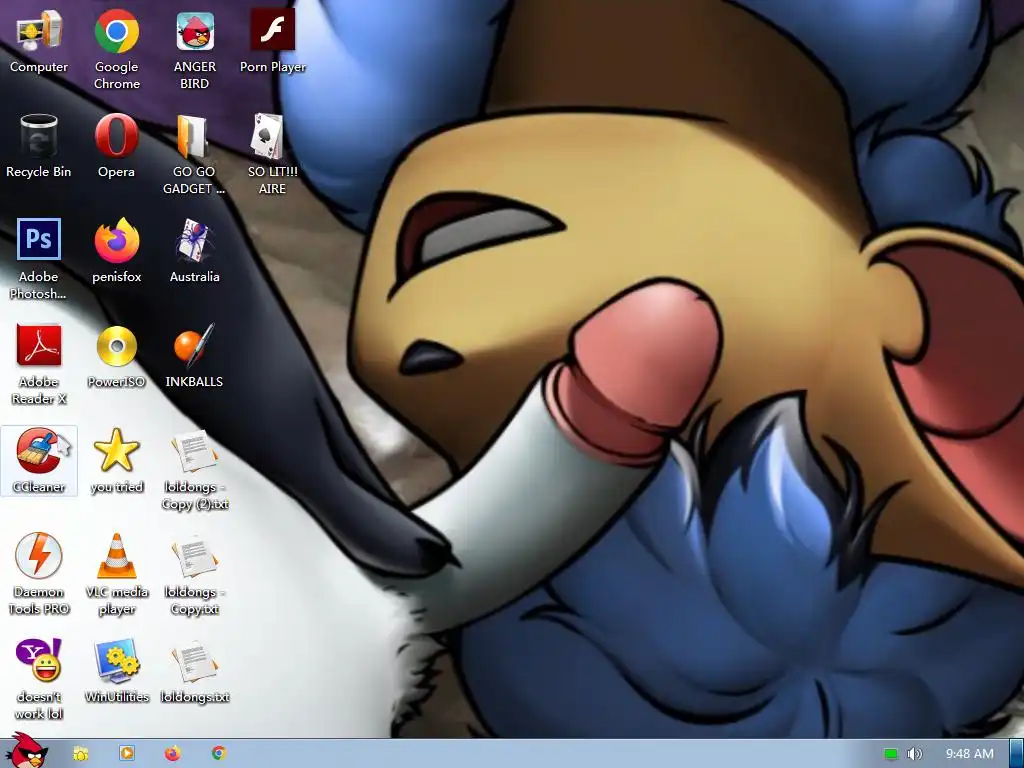Open the ANGER BIRD desktop shortcut

195,50
